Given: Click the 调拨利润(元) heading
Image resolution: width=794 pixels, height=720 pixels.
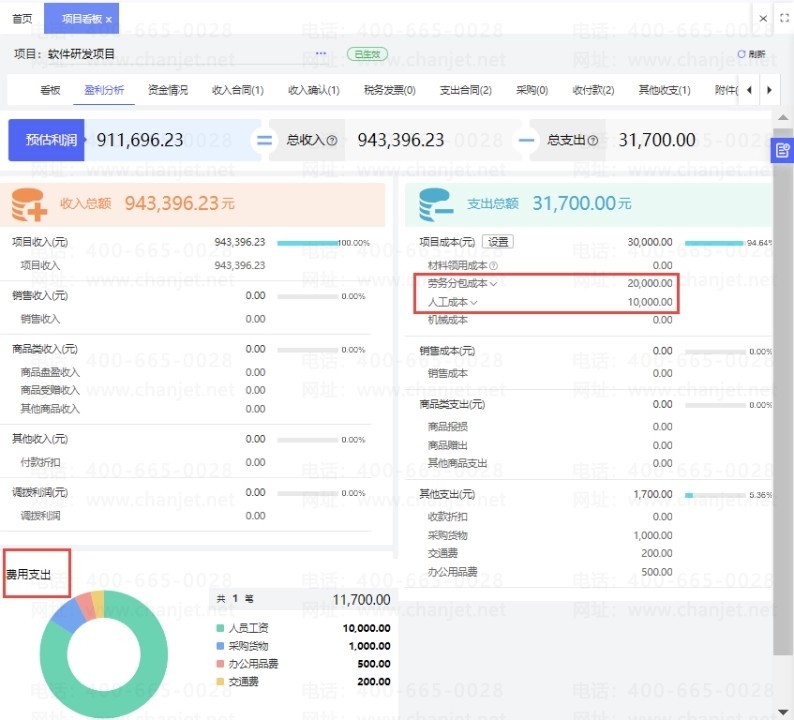Looking at the screenshot, I should point(40,493).
